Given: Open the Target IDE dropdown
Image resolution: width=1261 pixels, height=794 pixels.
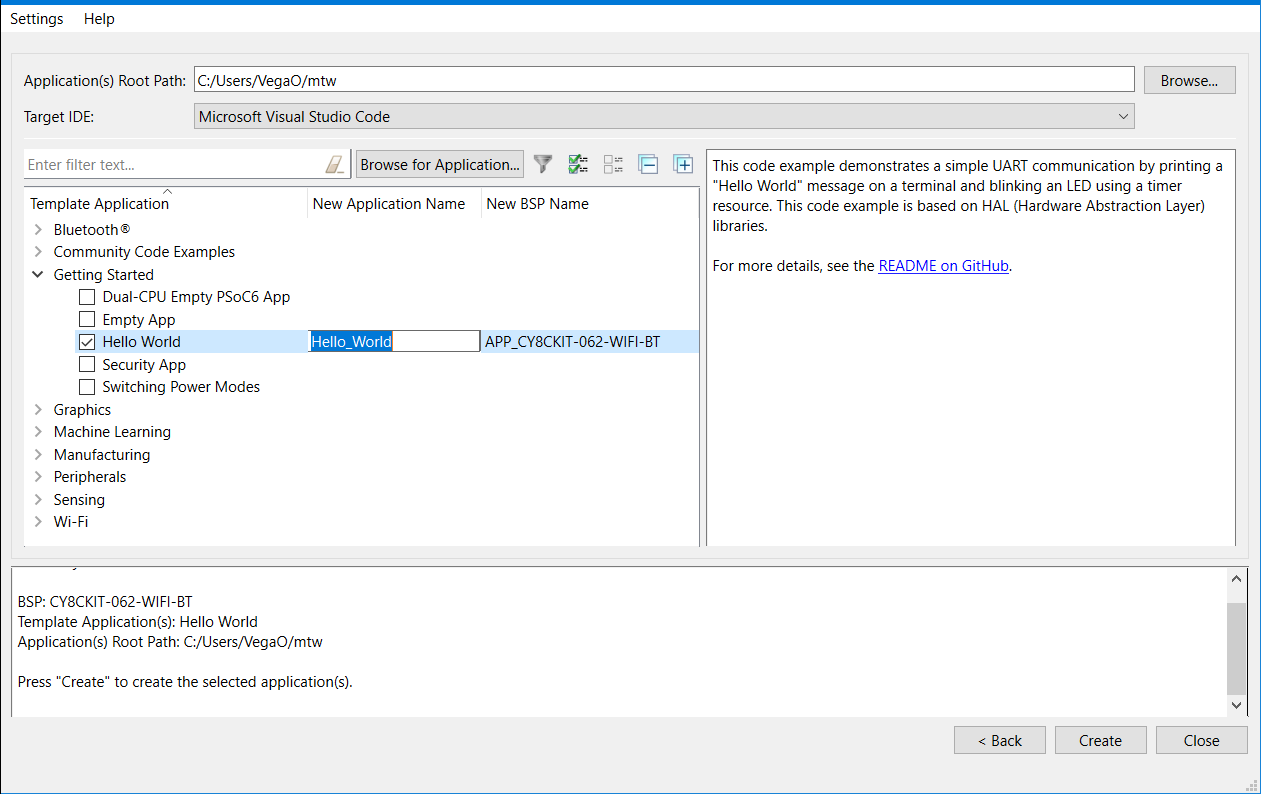Looking at the screenshot, I should 664,117.
